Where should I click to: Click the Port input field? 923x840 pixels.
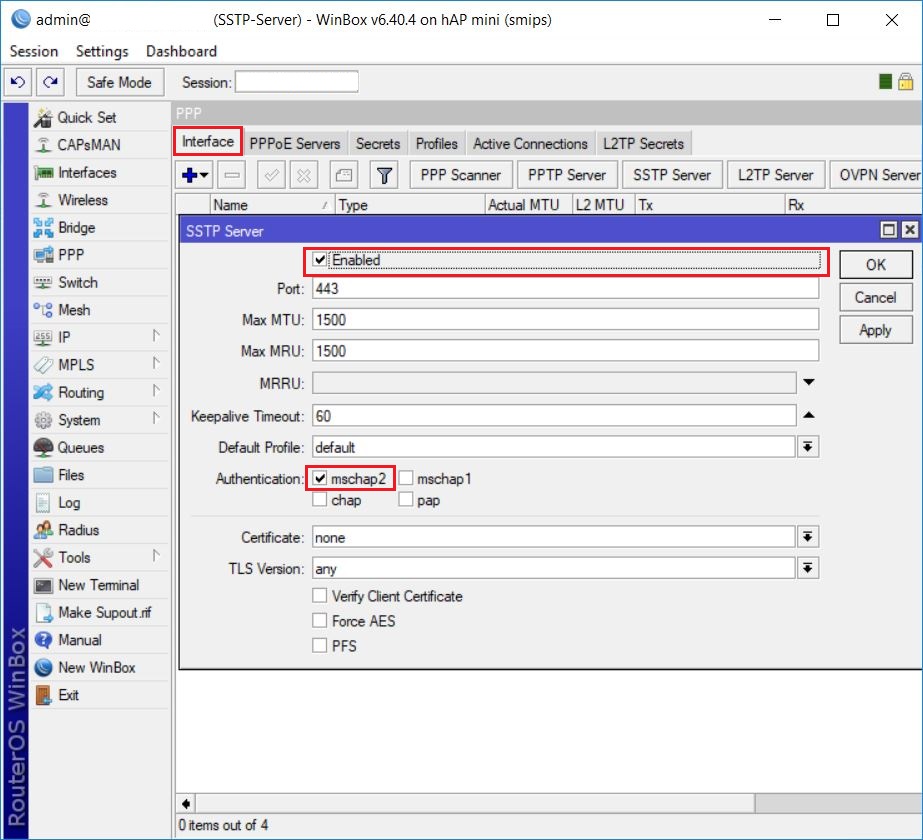click(565, 288)
